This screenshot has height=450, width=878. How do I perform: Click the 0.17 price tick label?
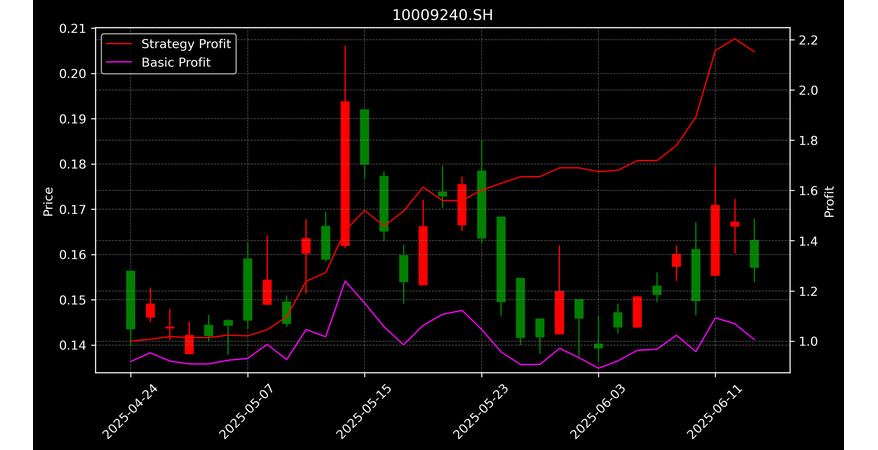click(x=73, y=210)
